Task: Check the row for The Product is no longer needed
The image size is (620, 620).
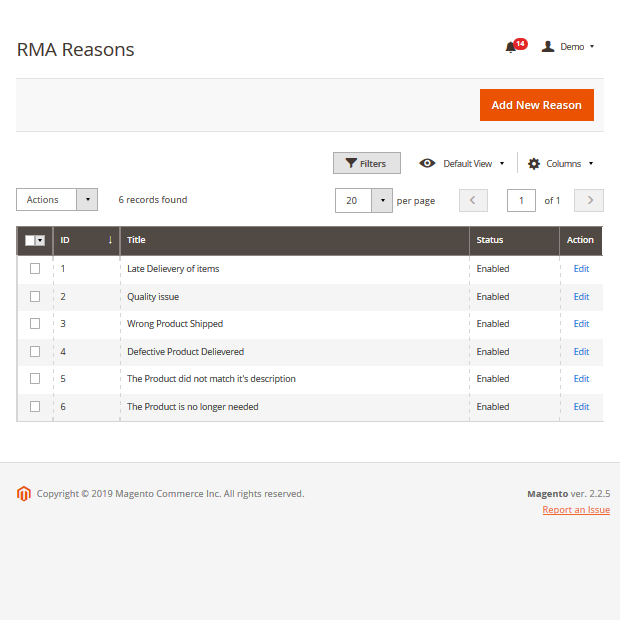Action: 35,407
